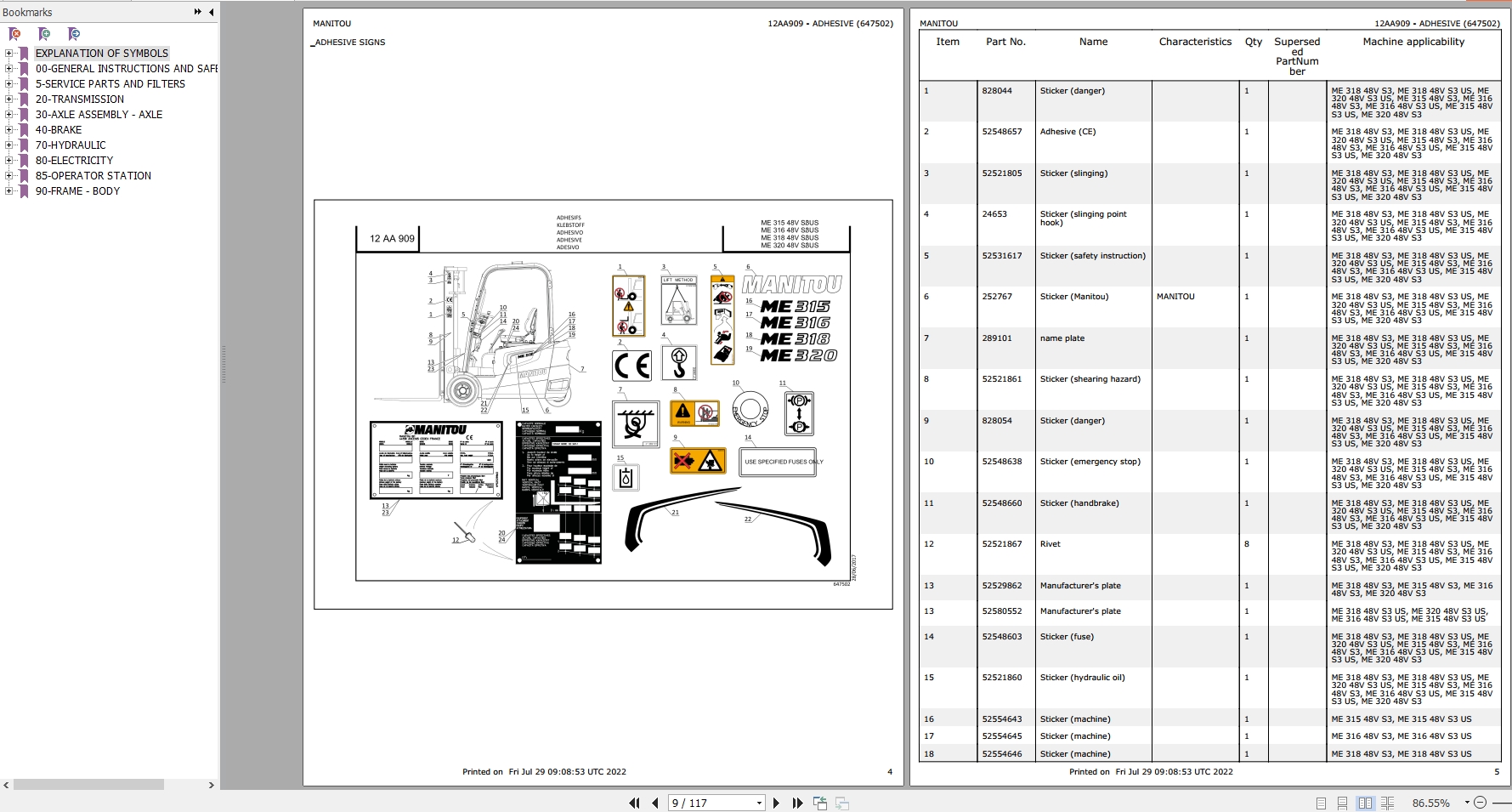Click the 'Rivet' name cell
The width and height of the screenshot is (1512, 812).
point(1050,544)
